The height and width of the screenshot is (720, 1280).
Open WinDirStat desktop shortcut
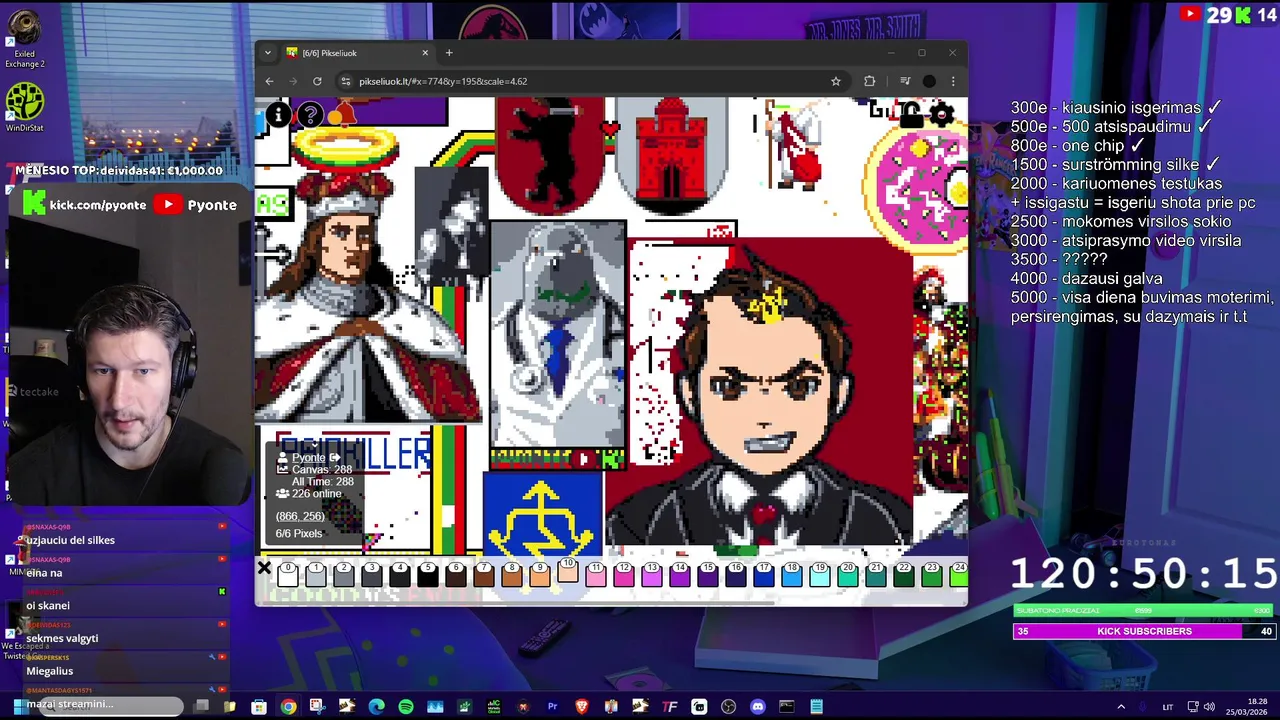point(24,107)
